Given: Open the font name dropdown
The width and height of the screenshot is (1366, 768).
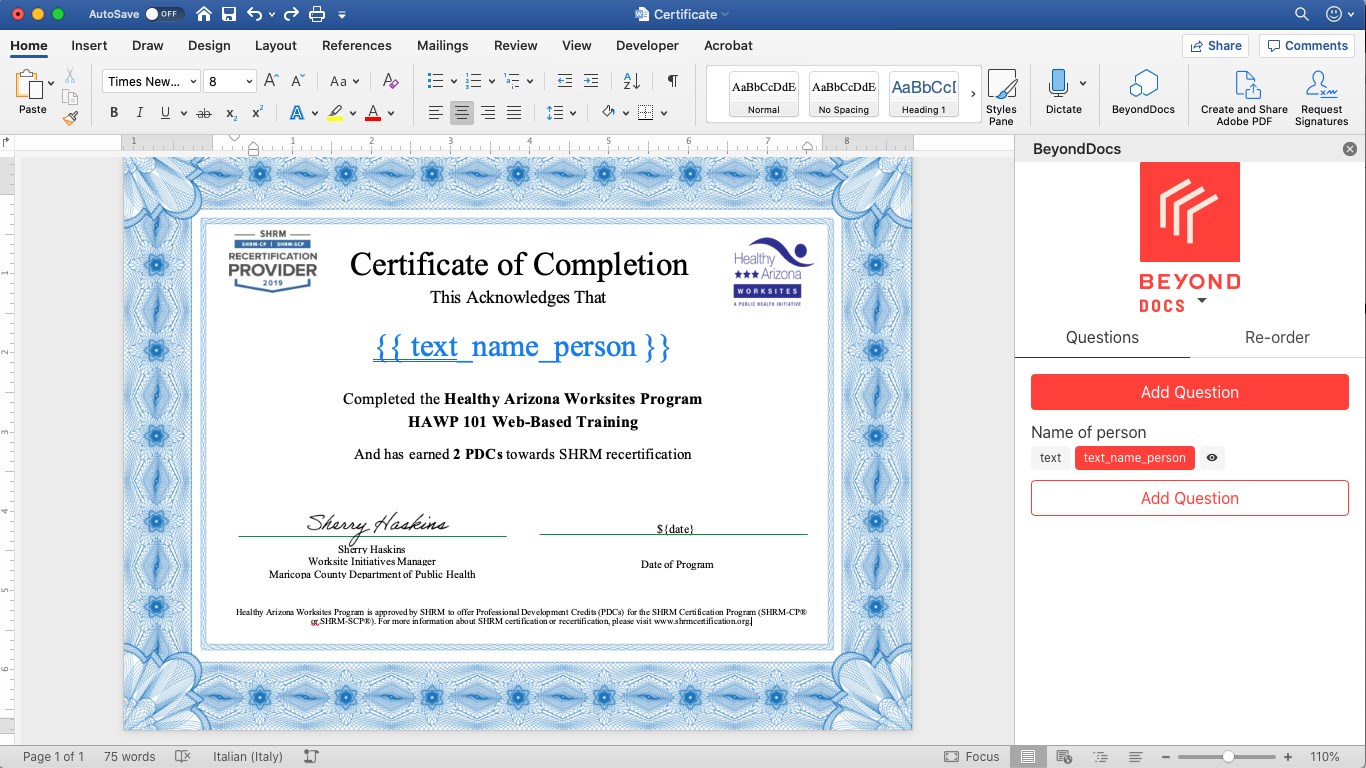Looking at the screenshot, I should (x=193, y=82).
